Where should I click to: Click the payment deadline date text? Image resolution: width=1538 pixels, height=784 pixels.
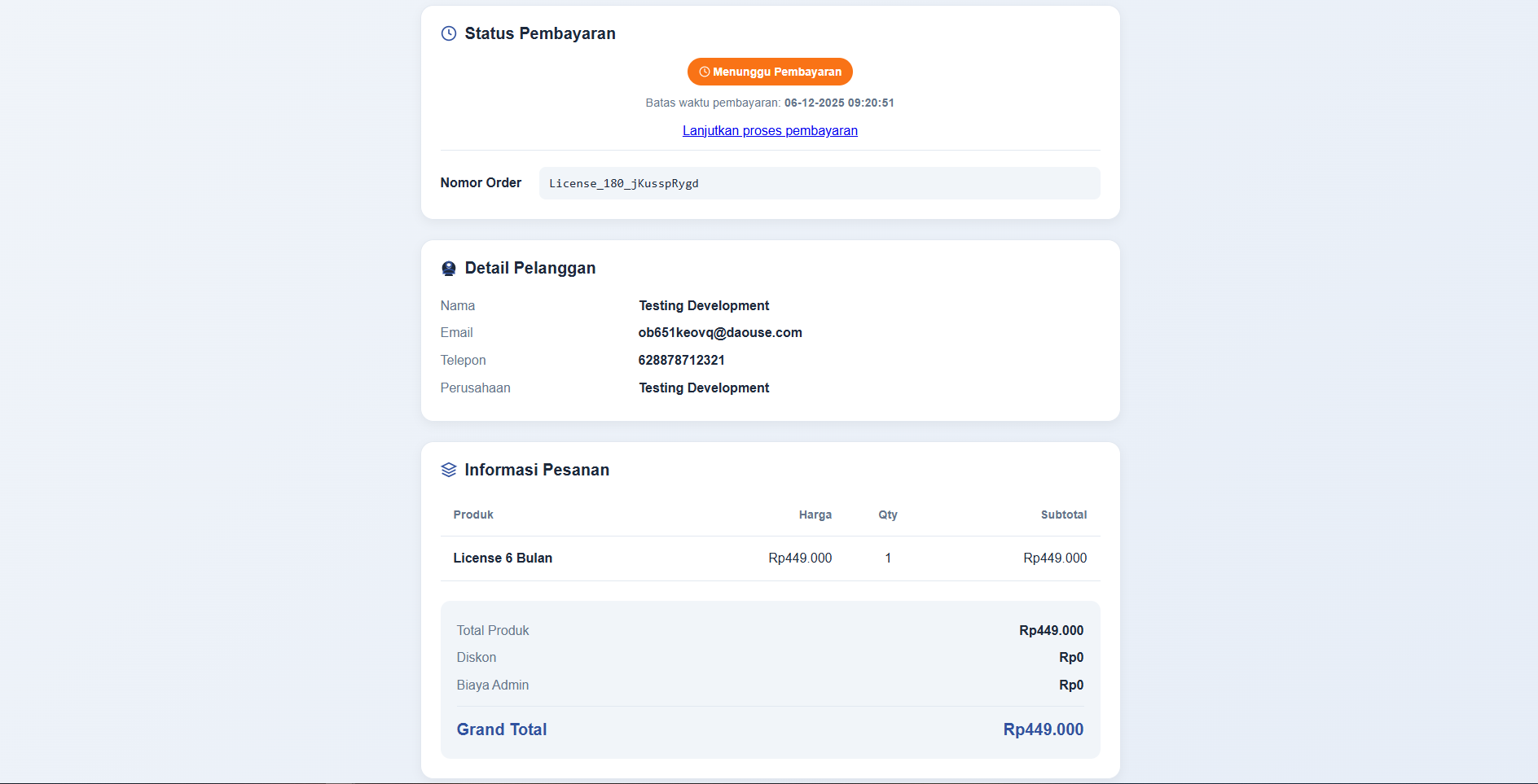click(x=839, y=103)
